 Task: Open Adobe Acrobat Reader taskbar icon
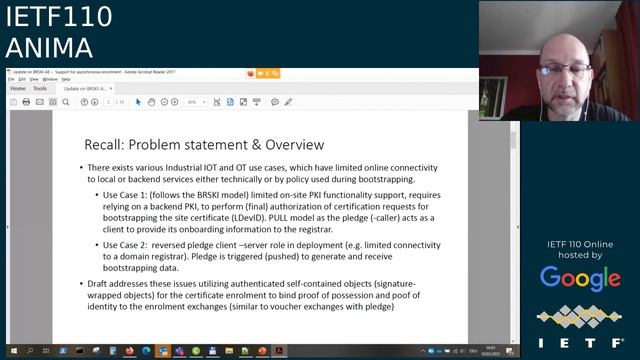click(279, 351)
